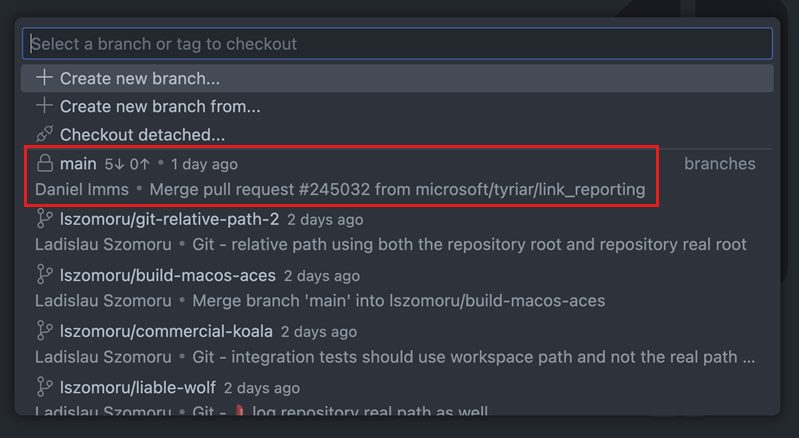This screenshot has height=438, width=799.
Task: Click the lock icon next to main
Action: [x=44, y=163]
